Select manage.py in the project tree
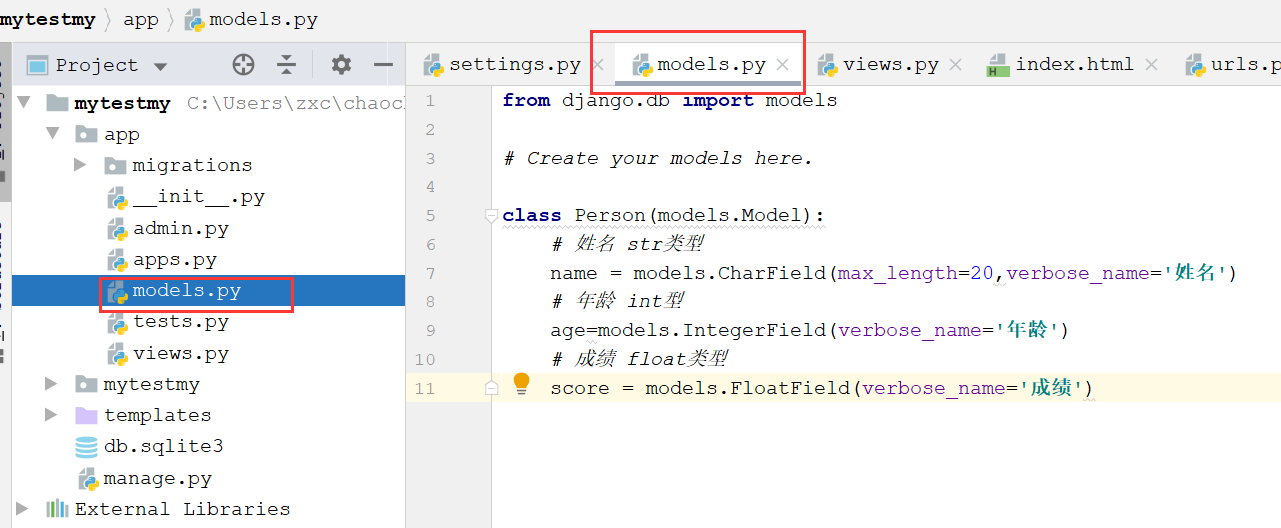Viewport: 1281px width, 528px height. 157,478
